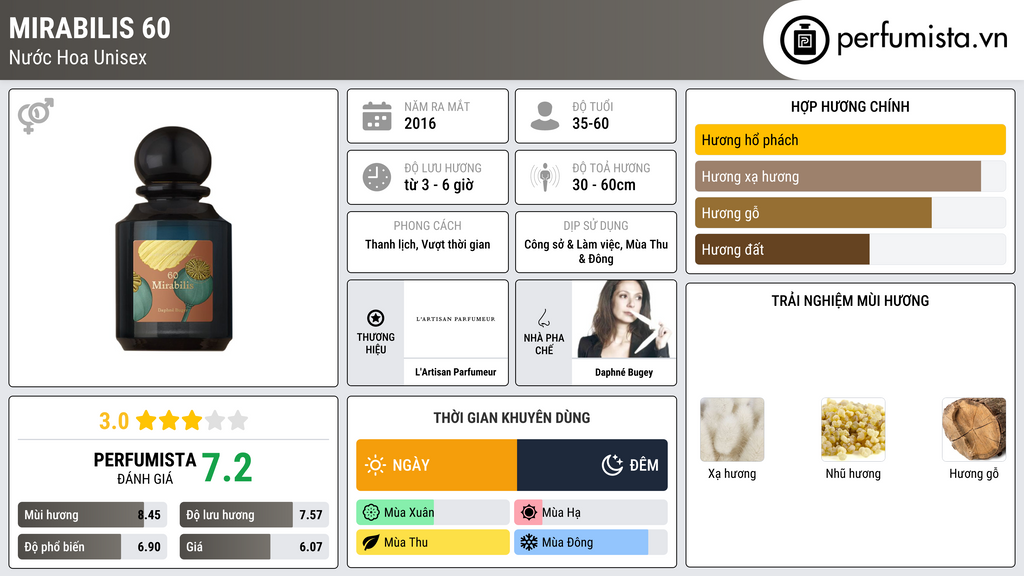Click the Daphné Bugey name label
The image size is (1024, 576).
[x=624, y=372]
